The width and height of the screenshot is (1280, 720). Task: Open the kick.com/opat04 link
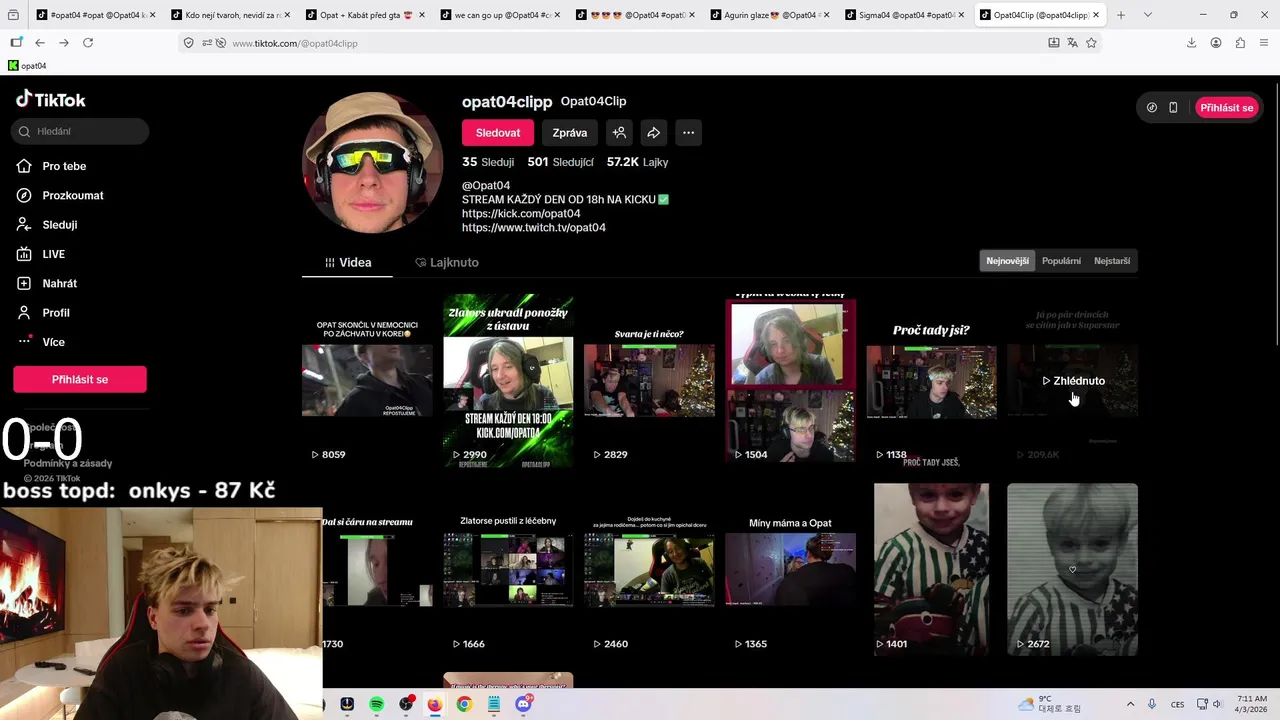(521, 213)
